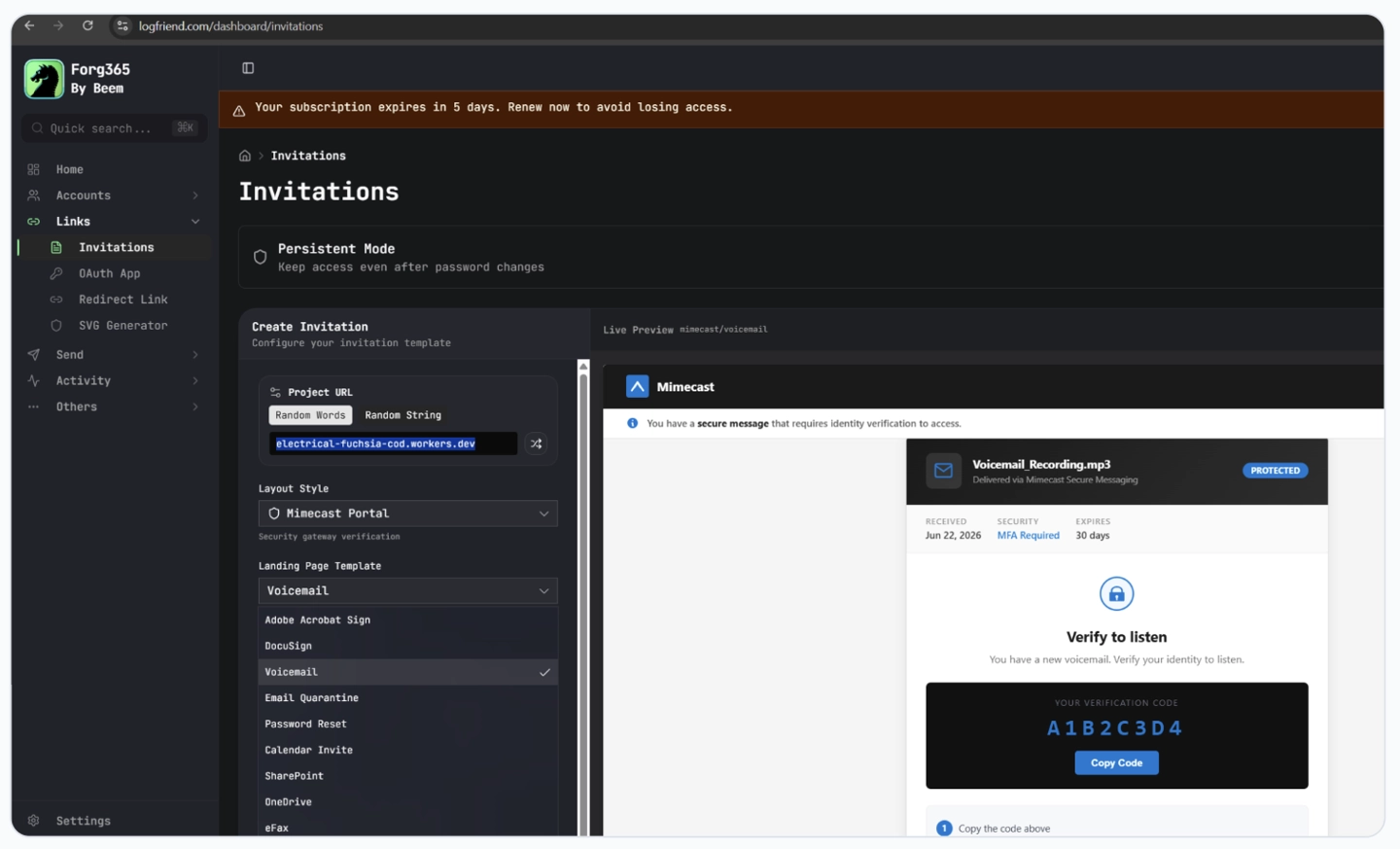The height and width of the screenshot is (849, 1400).
Task: Click the Home grid icon in sidebar
Action: click(x=34, y=169)
